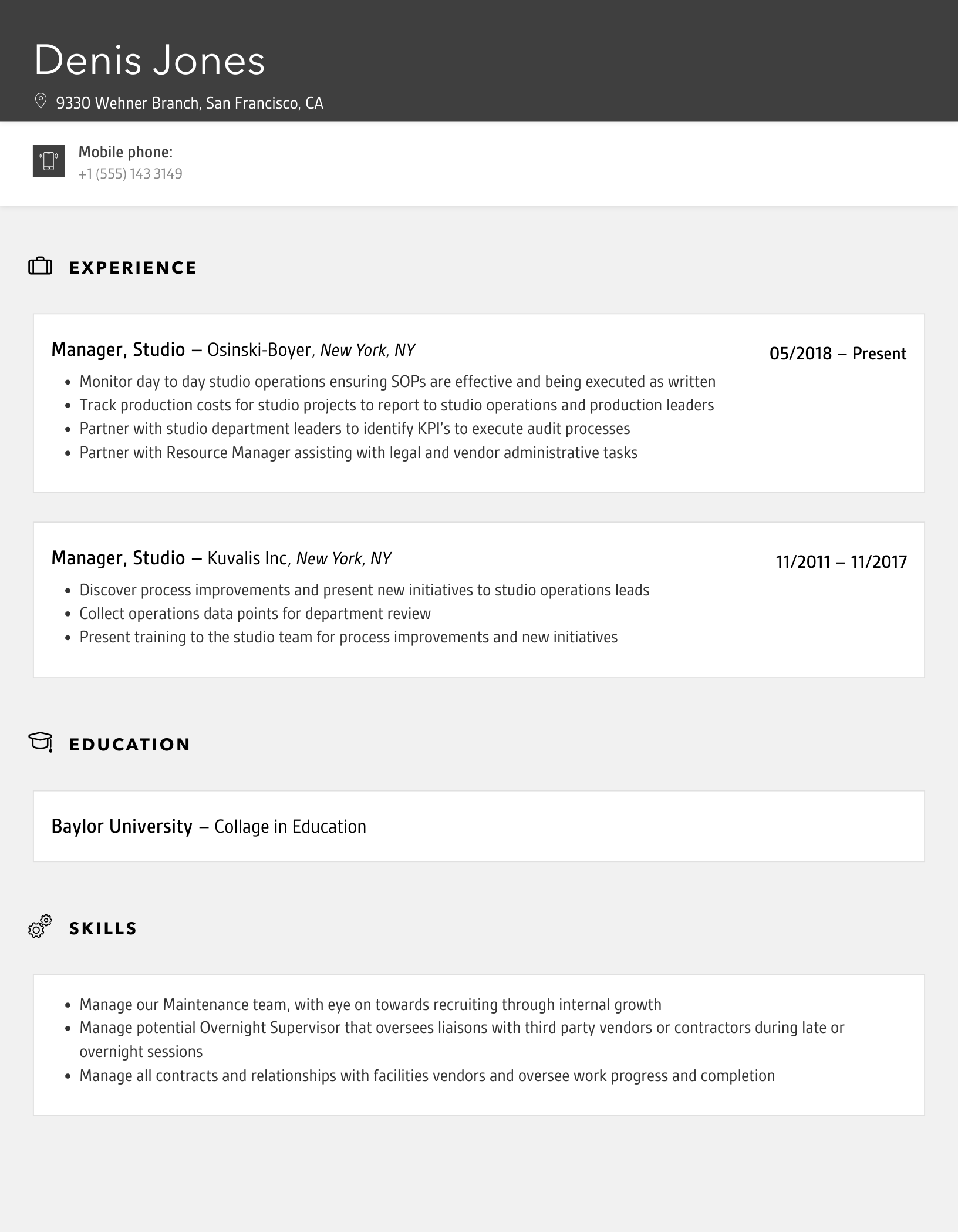Click the 11/2011 – 11/2017 date range
Screen dimensions: 958x1232
coord(841,562)
